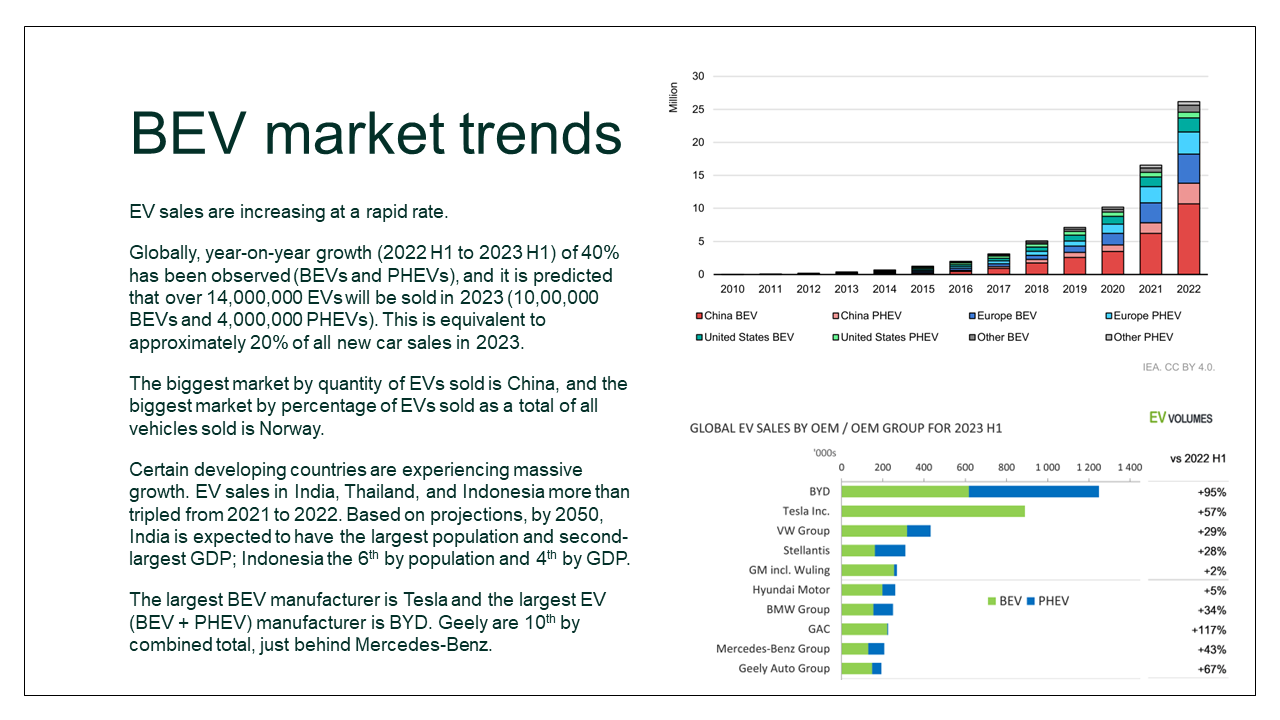Click the Stellantis manufacturer label
The height and width of the screenshot is (720, 1280).
point(807,550)
